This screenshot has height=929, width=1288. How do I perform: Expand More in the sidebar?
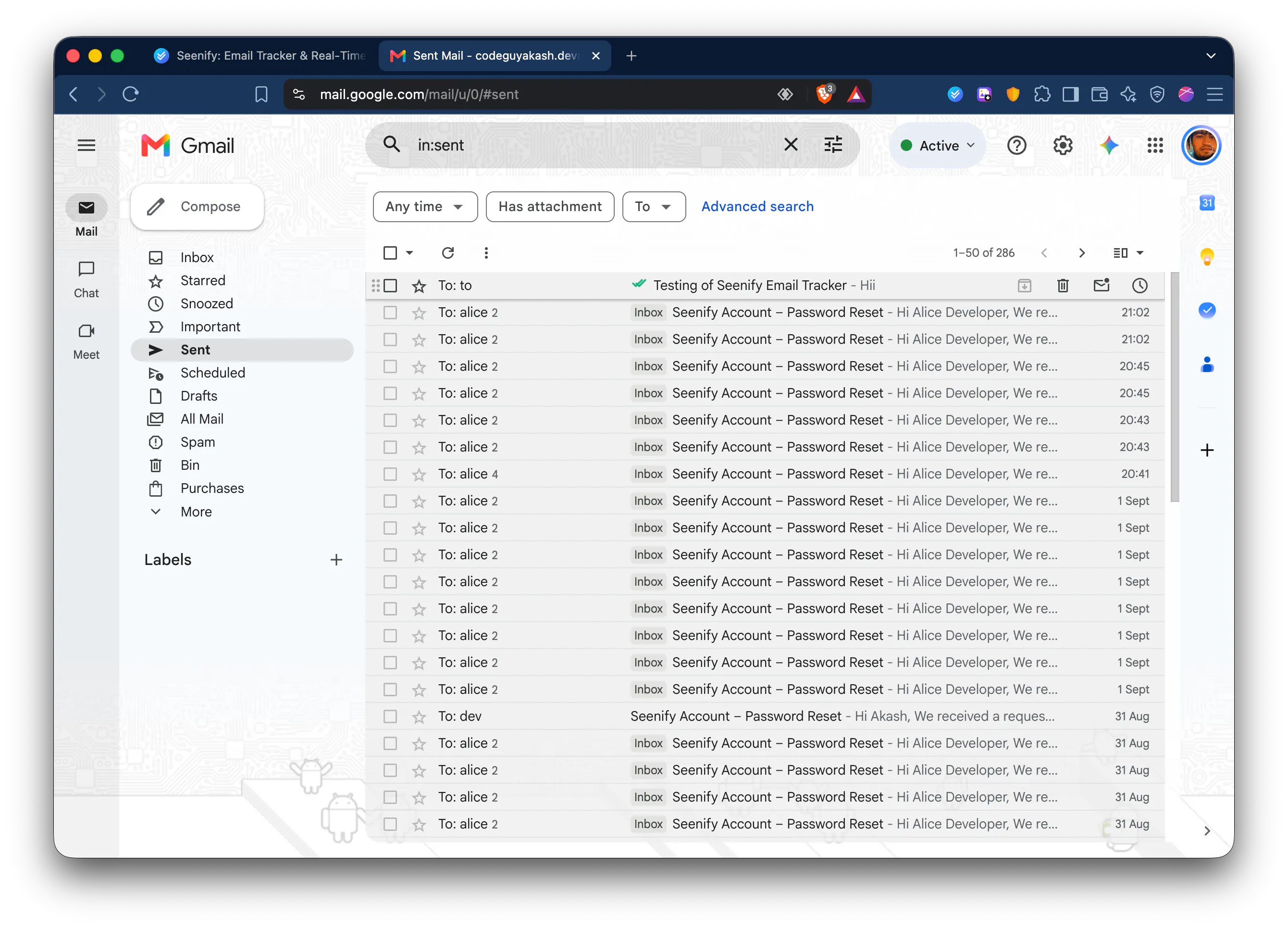pyautogui.click(x=196, y=511)
